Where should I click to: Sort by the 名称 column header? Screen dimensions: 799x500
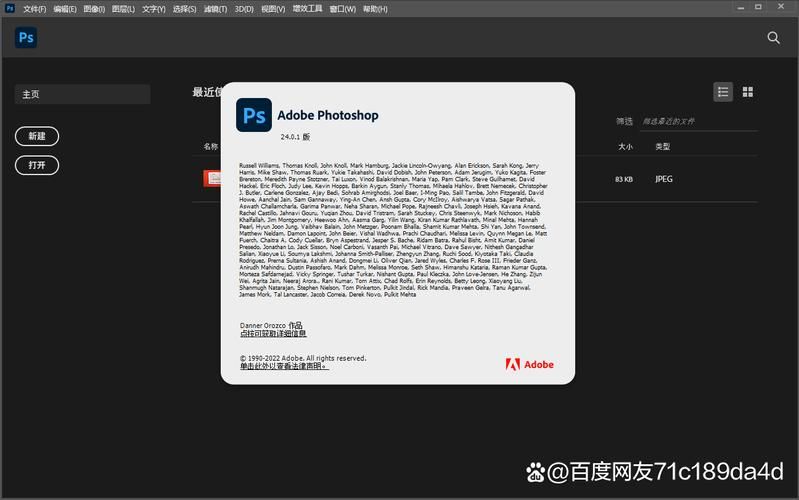tap(210, 147)
